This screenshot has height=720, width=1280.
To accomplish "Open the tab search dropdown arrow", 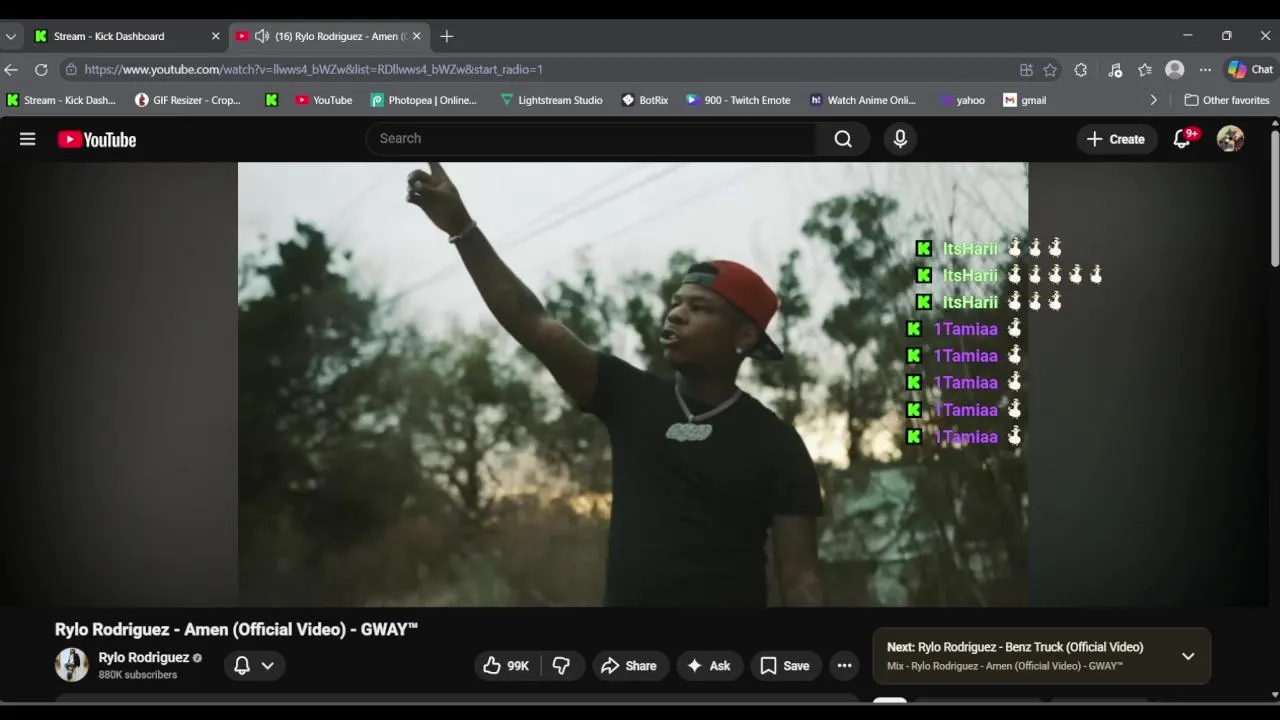I will tap(10, 36).
